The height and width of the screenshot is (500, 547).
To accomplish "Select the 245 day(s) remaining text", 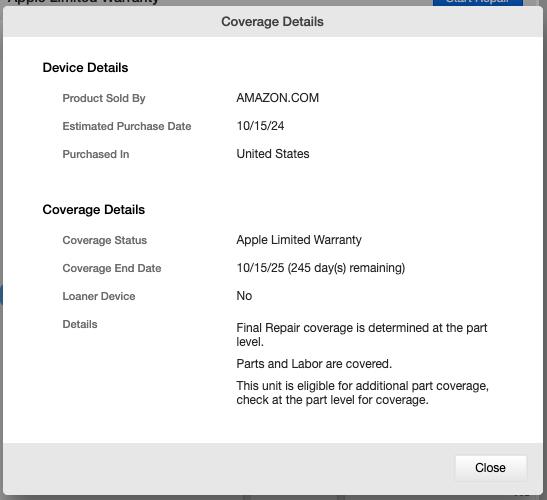I will (346, 268).
